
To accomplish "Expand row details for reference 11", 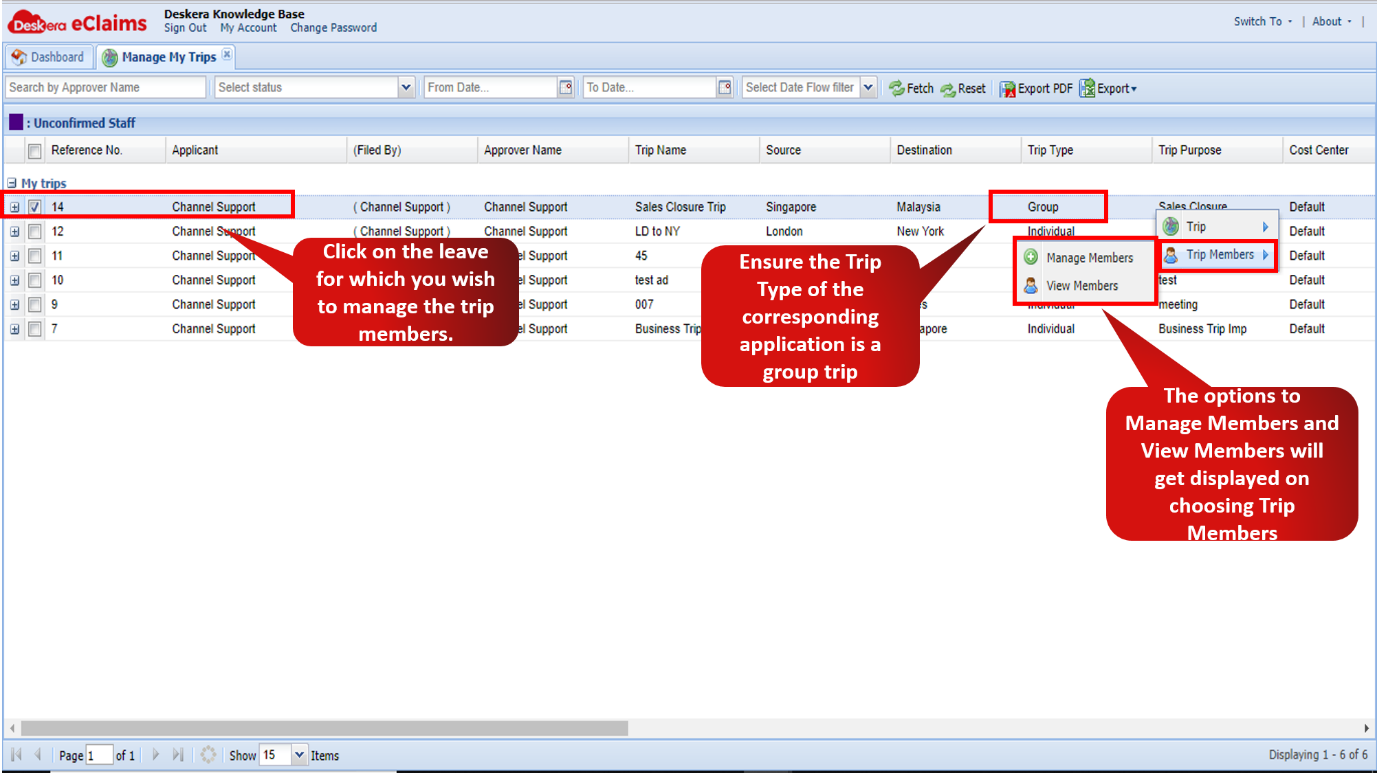I will tap(14, 256).
